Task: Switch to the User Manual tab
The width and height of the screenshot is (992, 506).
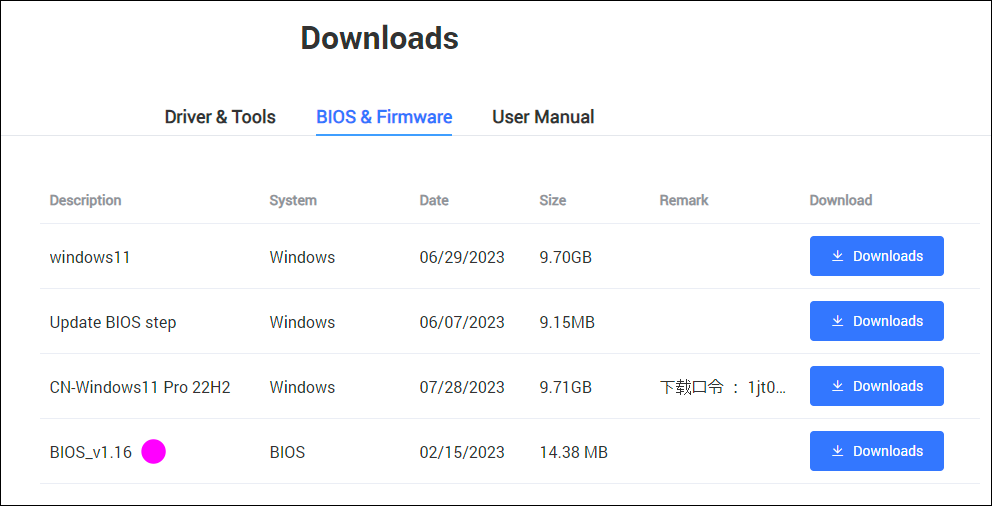Action: tap(543, 117)
